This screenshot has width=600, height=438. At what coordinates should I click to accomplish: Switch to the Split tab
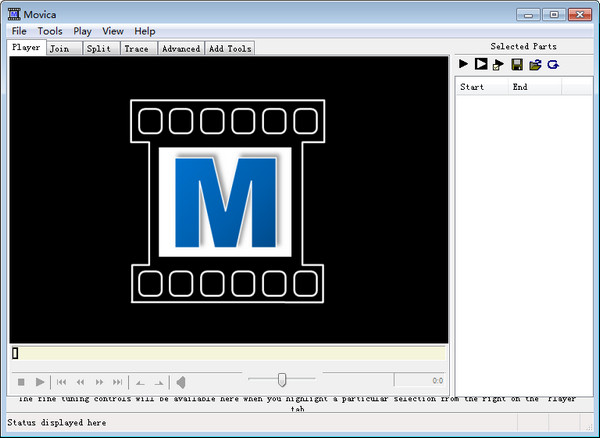click(x=98, y=48)
